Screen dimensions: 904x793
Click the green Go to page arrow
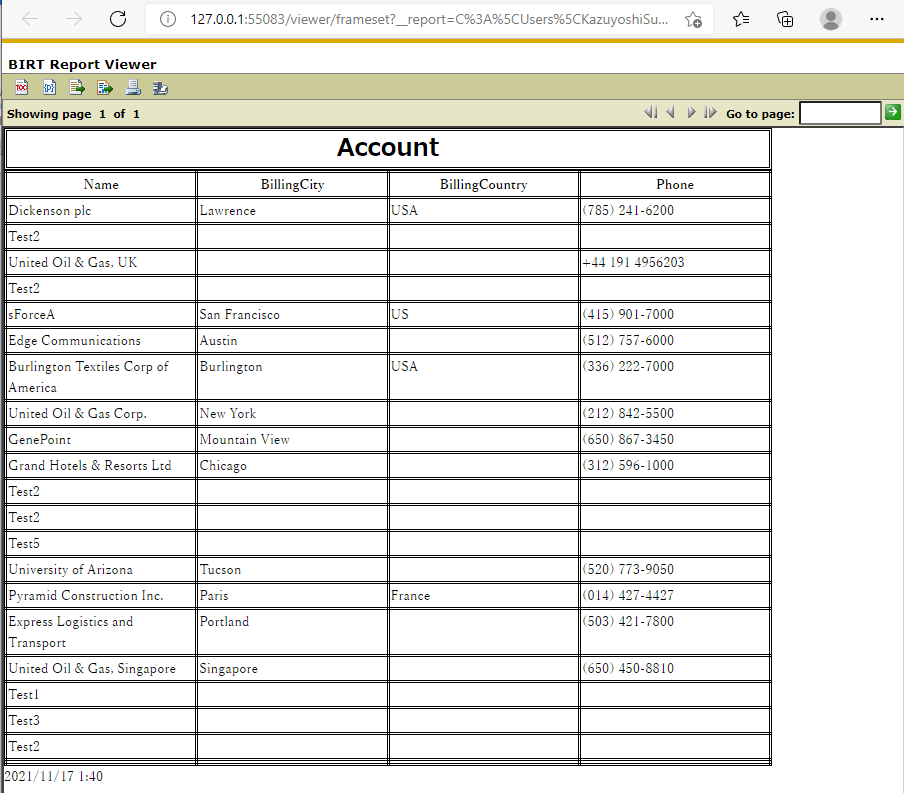click(892, 112)
